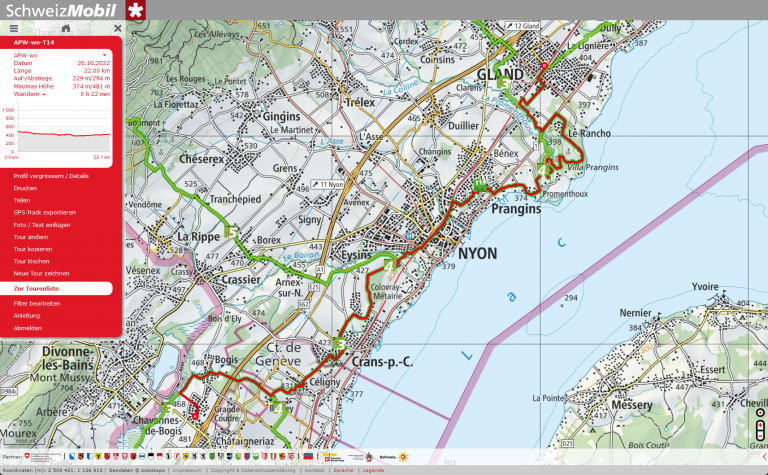Click the home icon in the panel header
The image size is (768, 475).
(x=66, y=29)
